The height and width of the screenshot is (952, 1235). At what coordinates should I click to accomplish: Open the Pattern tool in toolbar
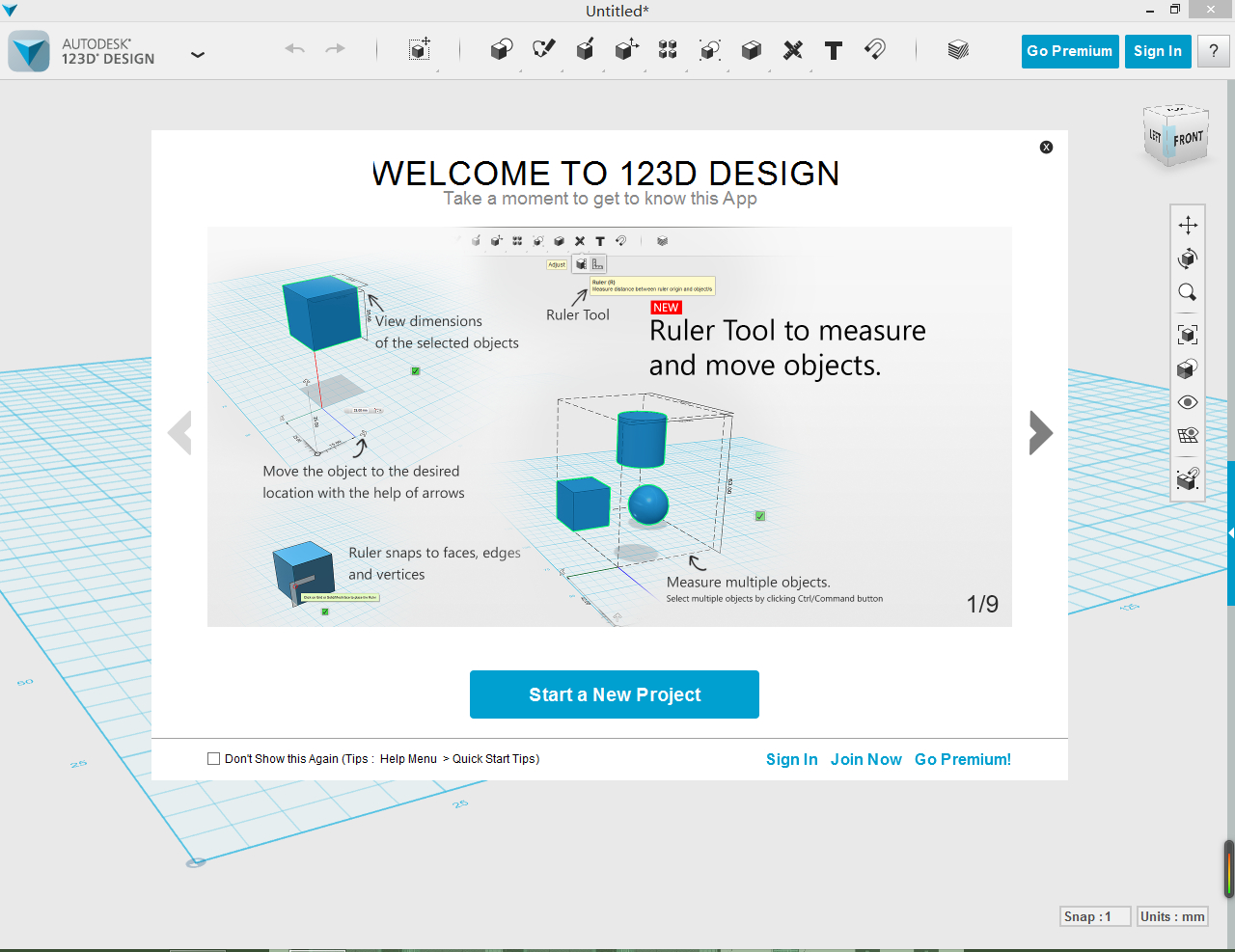(x=668, y=50)
